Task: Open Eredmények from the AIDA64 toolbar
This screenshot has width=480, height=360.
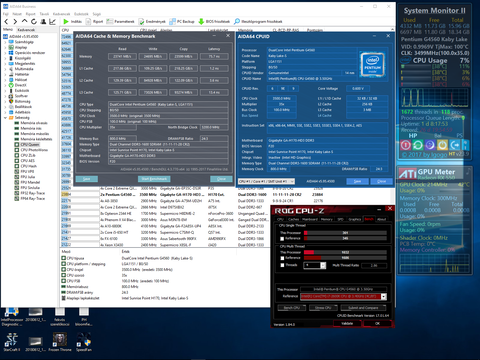Action: tap(152, 22)
